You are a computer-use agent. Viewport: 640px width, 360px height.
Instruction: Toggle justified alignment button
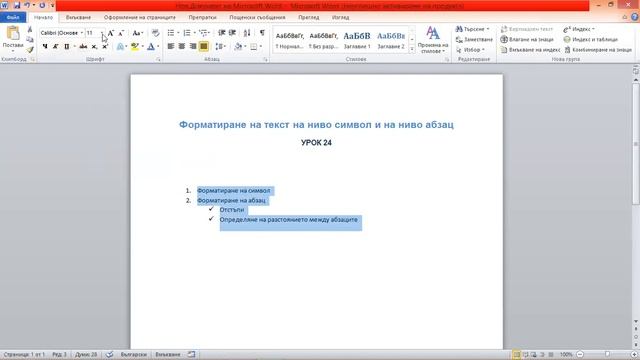[204, 47]
